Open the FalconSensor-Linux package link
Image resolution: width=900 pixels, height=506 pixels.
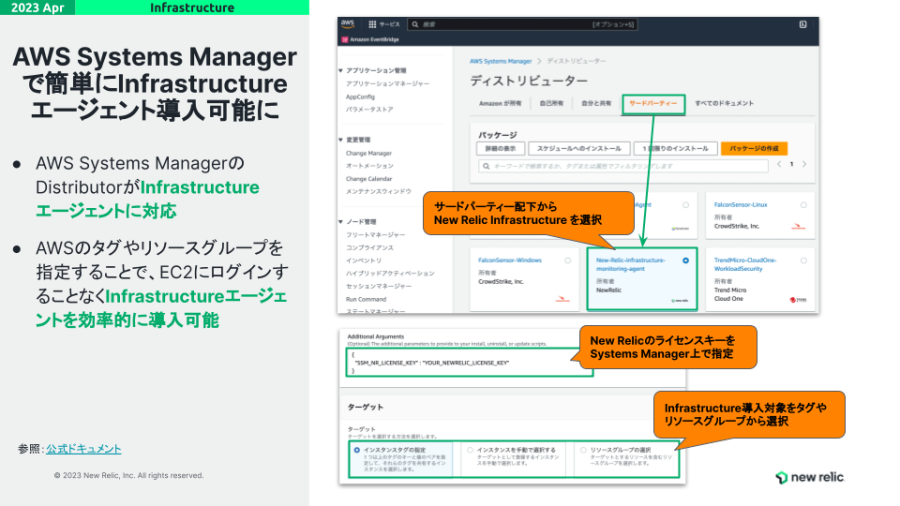pos(740,205)
